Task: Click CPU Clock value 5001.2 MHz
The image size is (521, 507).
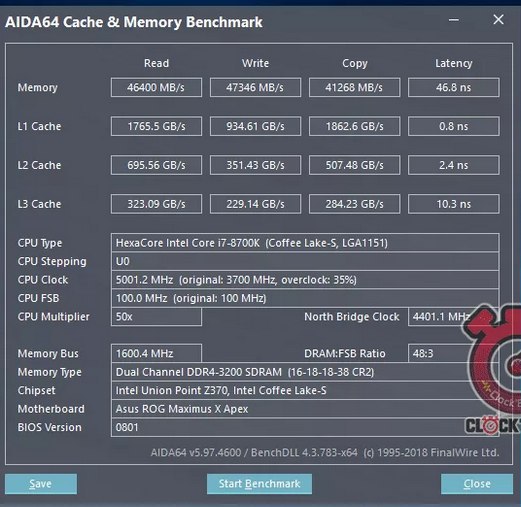Action: [x=305, y=280]
